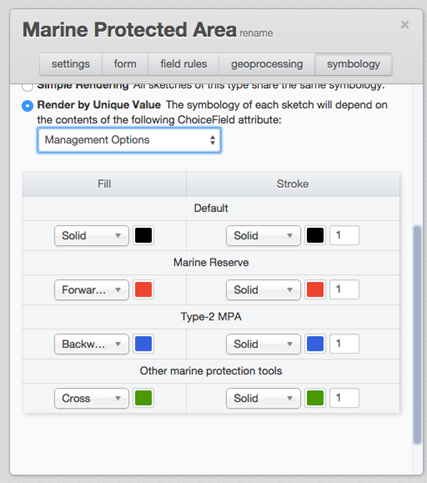
Task: Select the Simple Rendering radio button
Action: (27, 87)
